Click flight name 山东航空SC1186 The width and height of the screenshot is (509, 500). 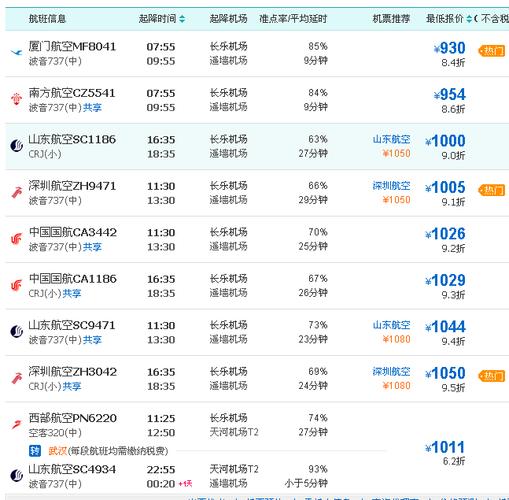click(x=72, y=139)
